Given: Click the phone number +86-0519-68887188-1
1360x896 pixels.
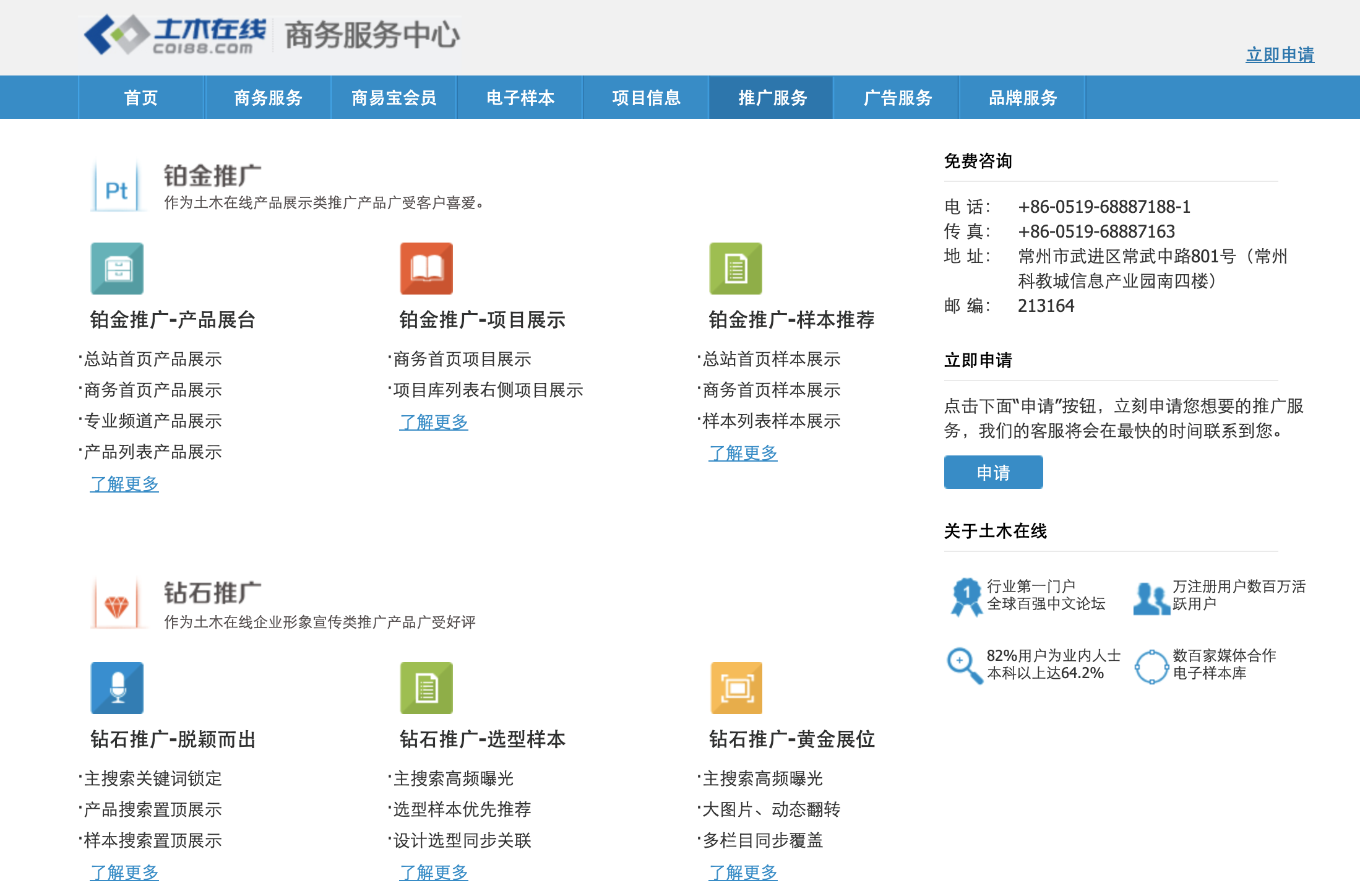Looking at the screenshot, I should [x=1104, y=207].
